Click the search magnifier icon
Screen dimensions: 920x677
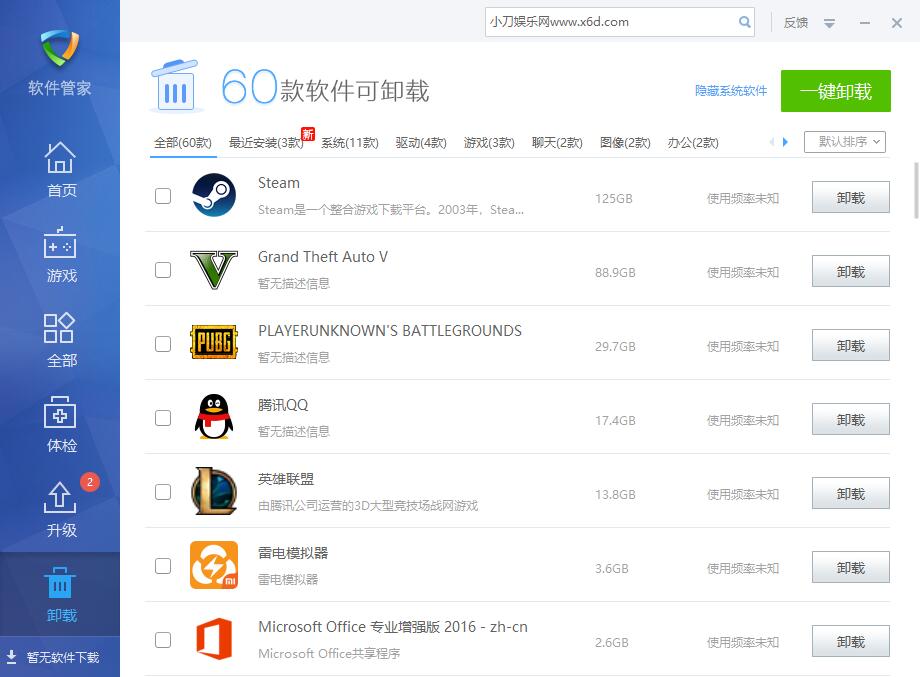(745, 22)
